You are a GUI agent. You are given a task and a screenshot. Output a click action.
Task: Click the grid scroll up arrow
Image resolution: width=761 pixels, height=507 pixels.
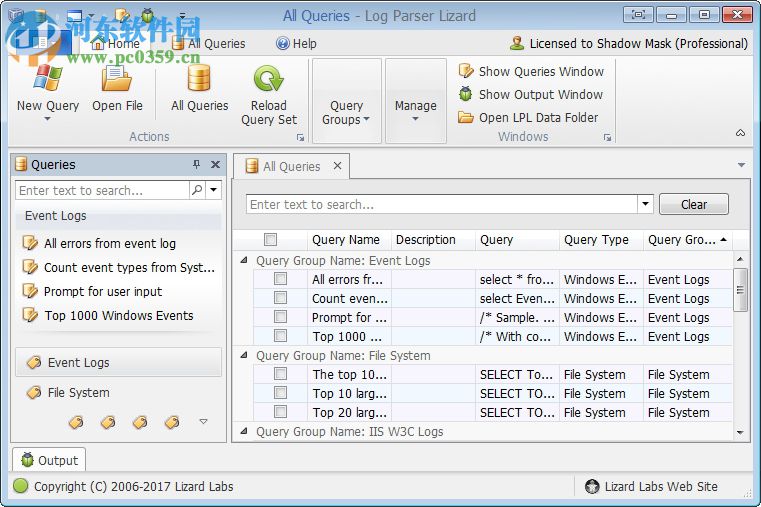tap(740, 259)
